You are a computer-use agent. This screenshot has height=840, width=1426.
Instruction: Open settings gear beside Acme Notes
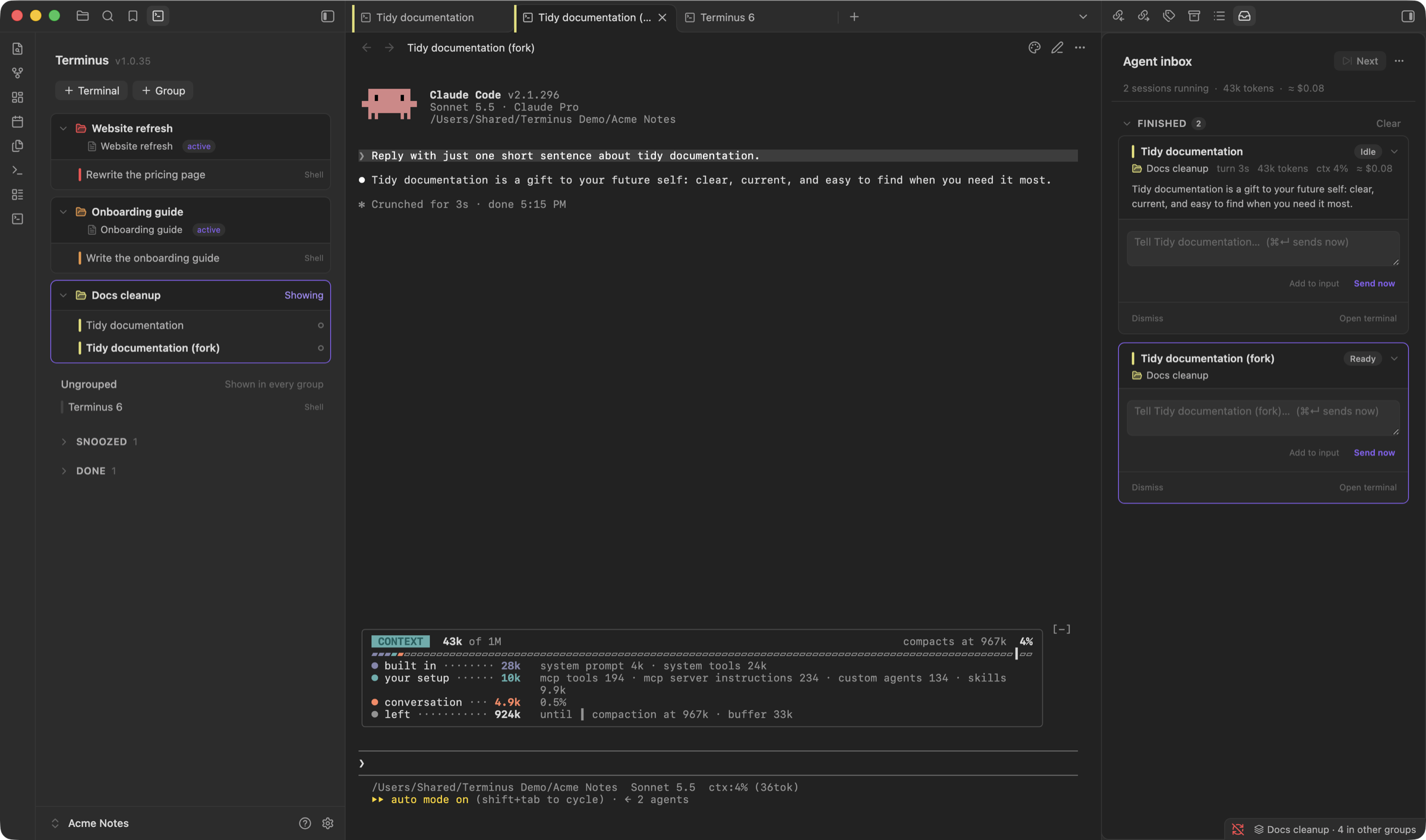pos(327,823)
